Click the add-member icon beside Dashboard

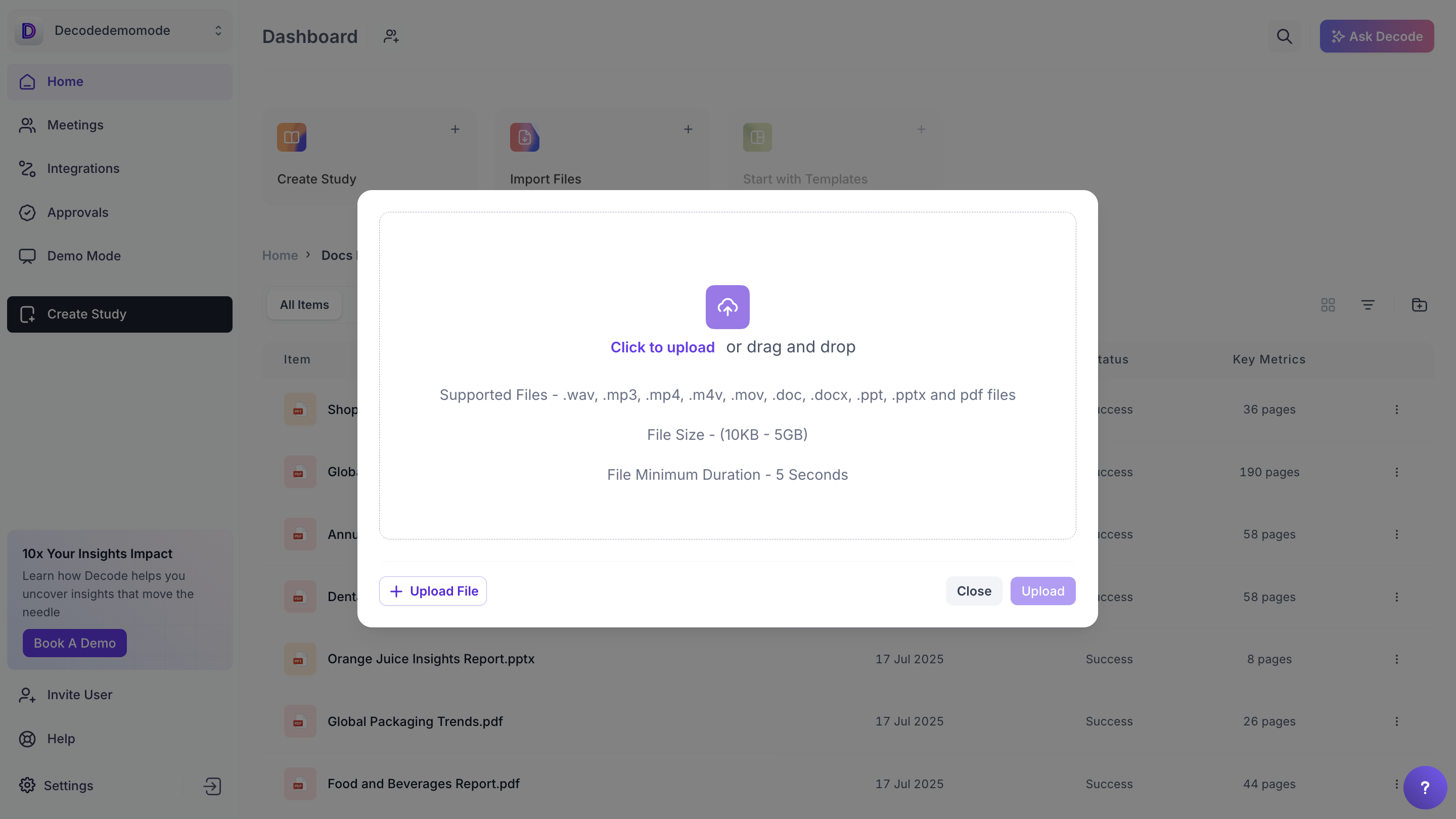pyautogui.click(x=391, y=37)
